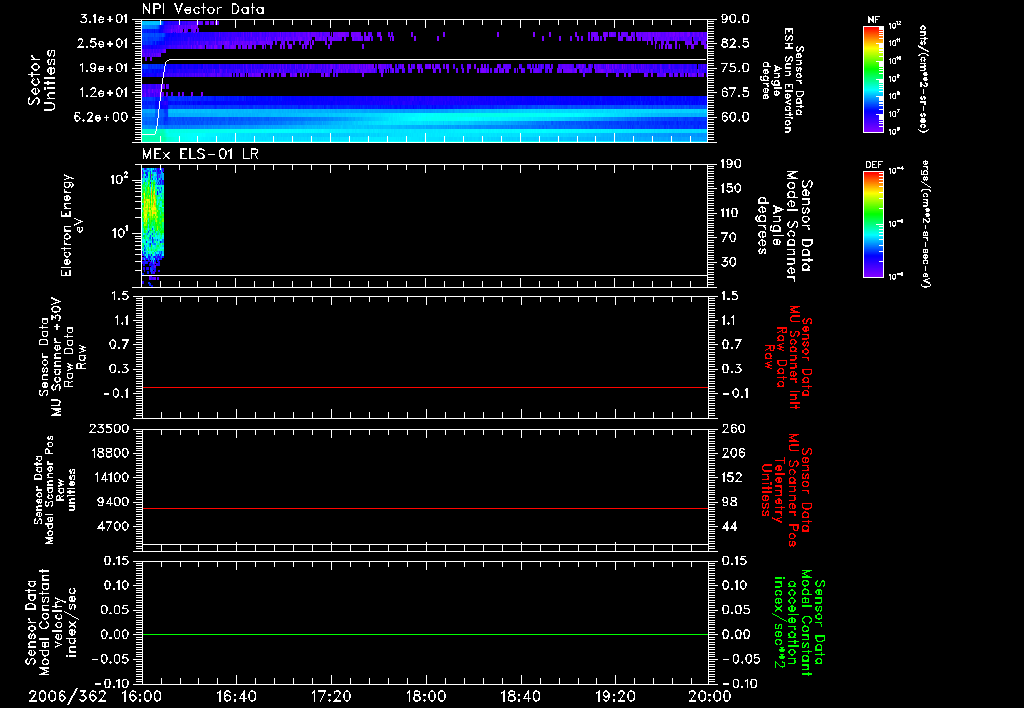This screenshot has width=1024, height=708.
Task: Click the red line in MU Scanner +30V panel
Action: (x=425, y=387)
